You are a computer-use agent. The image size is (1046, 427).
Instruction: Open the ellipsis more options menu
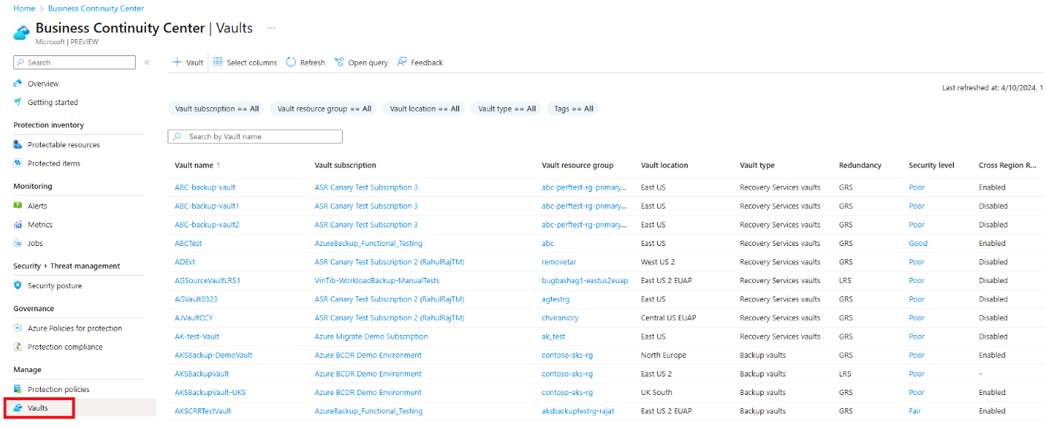pos(271,28)
